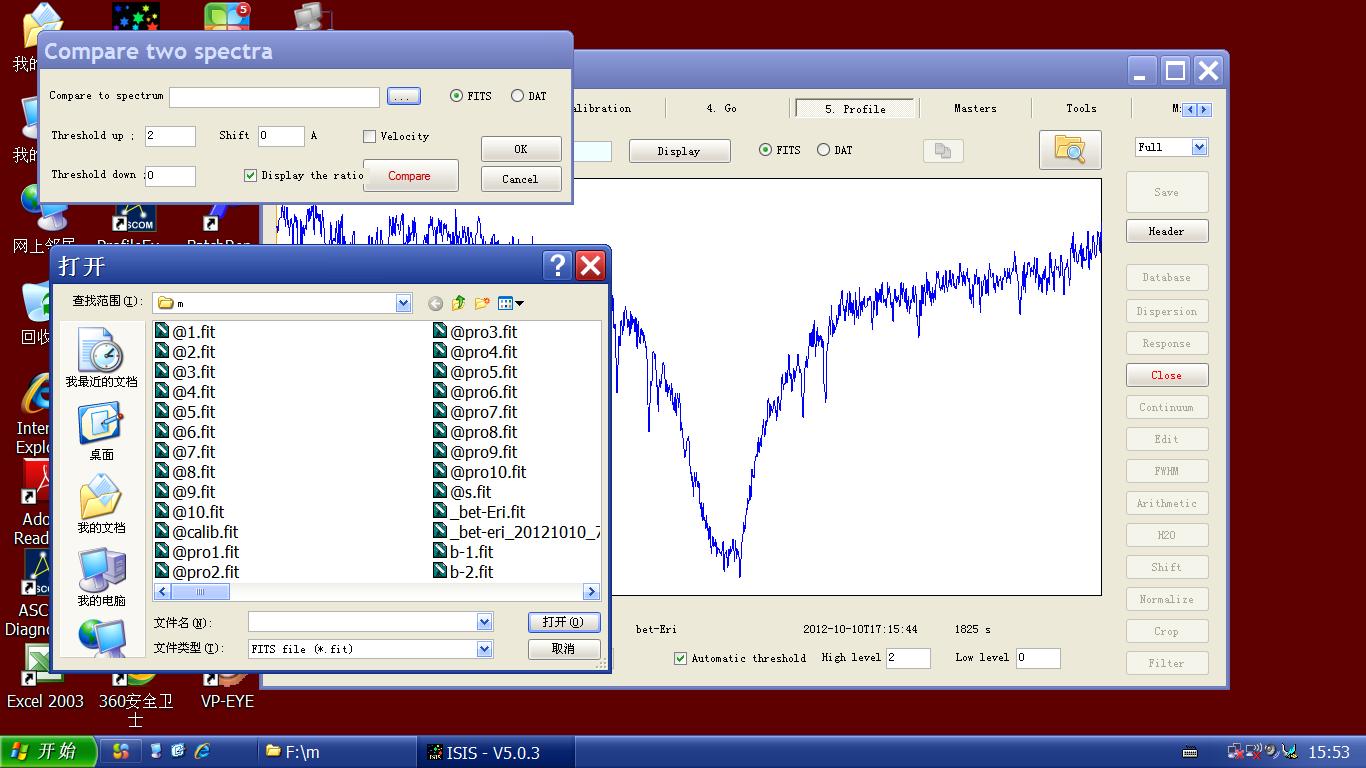Switch to the Masters tab
Screen dimensions: 1366x768
point(974,108)
